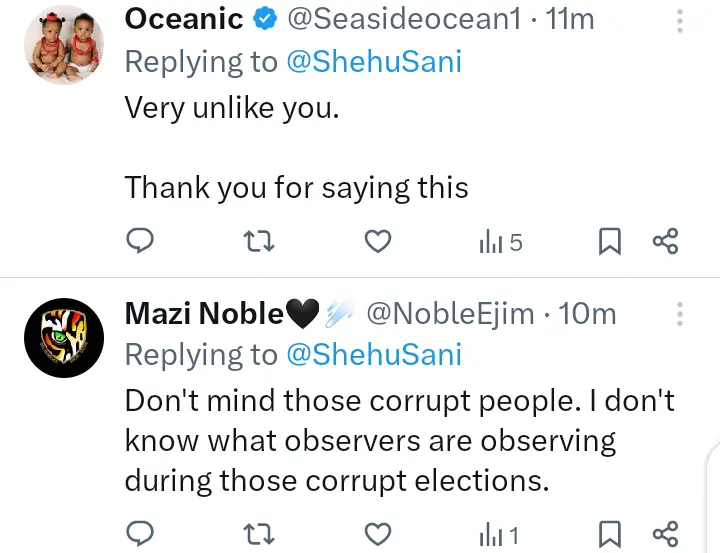Open @ShehuSani link in Mazi Noble's reply

pos(374,355)
